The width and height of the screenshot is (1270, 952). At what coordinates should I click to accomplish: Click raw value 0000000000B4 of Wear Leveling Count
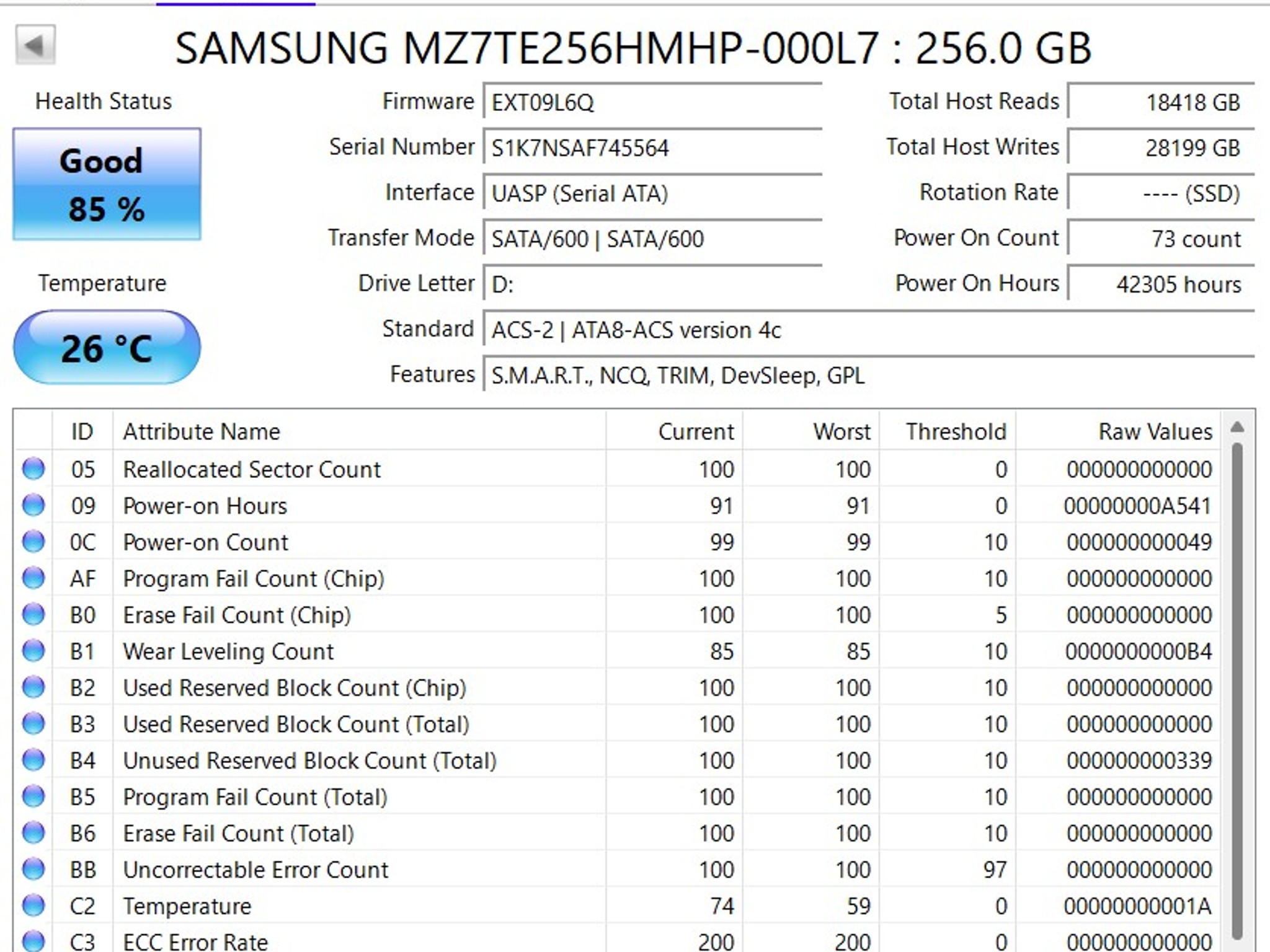point(1139,651)
